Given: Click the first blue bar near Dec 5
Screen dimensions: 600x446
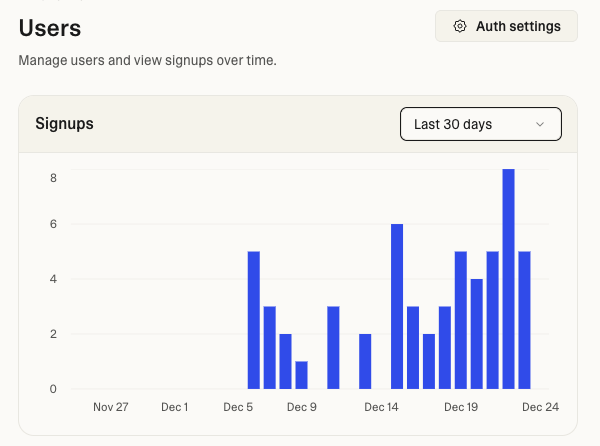Looking at the screenshot, I should (x=254, y=320).
